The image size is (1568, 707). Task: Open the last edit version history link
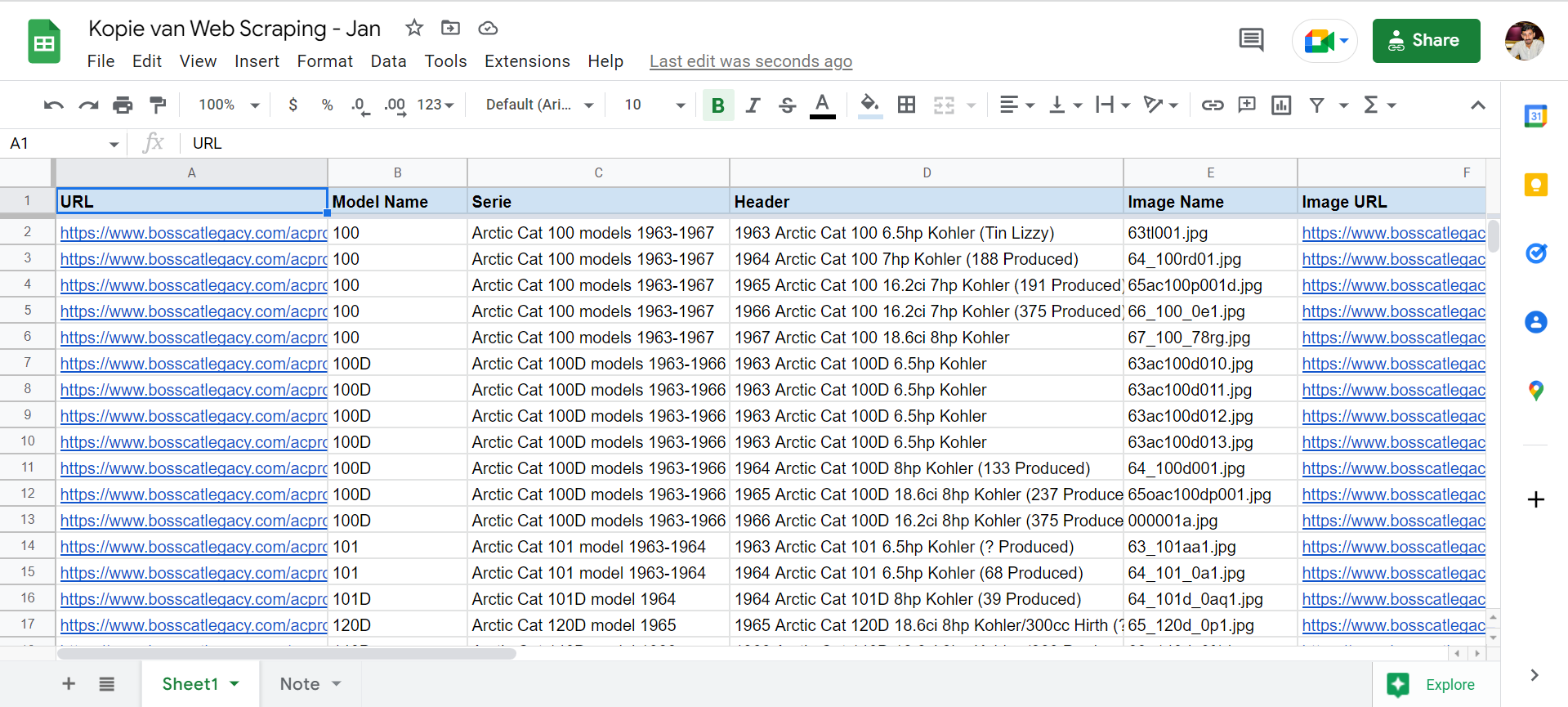point(751,61)
